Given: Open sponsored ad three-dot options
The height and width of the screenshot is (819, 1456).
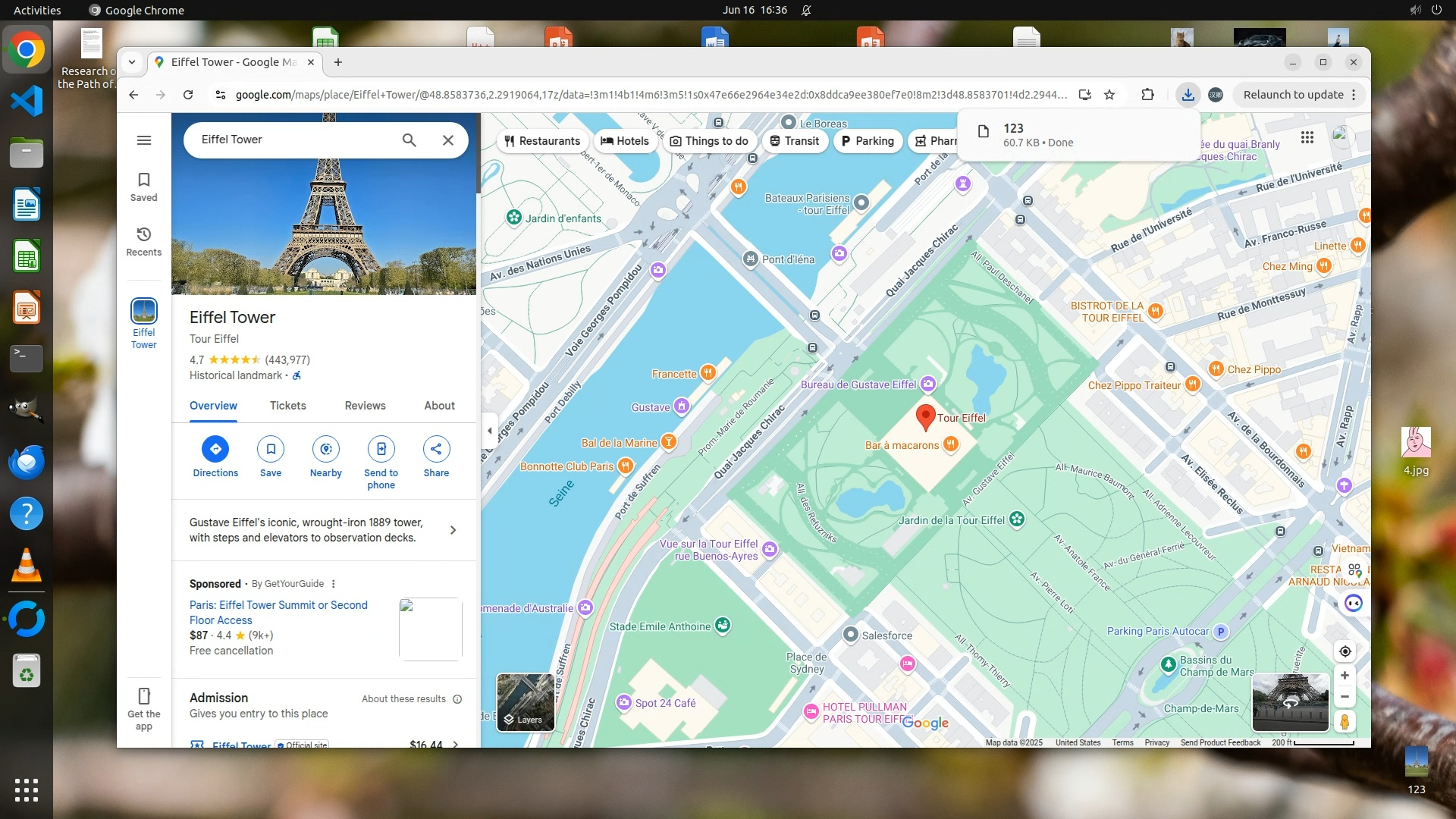Looking at the screenshot, I should click(334, 584).
